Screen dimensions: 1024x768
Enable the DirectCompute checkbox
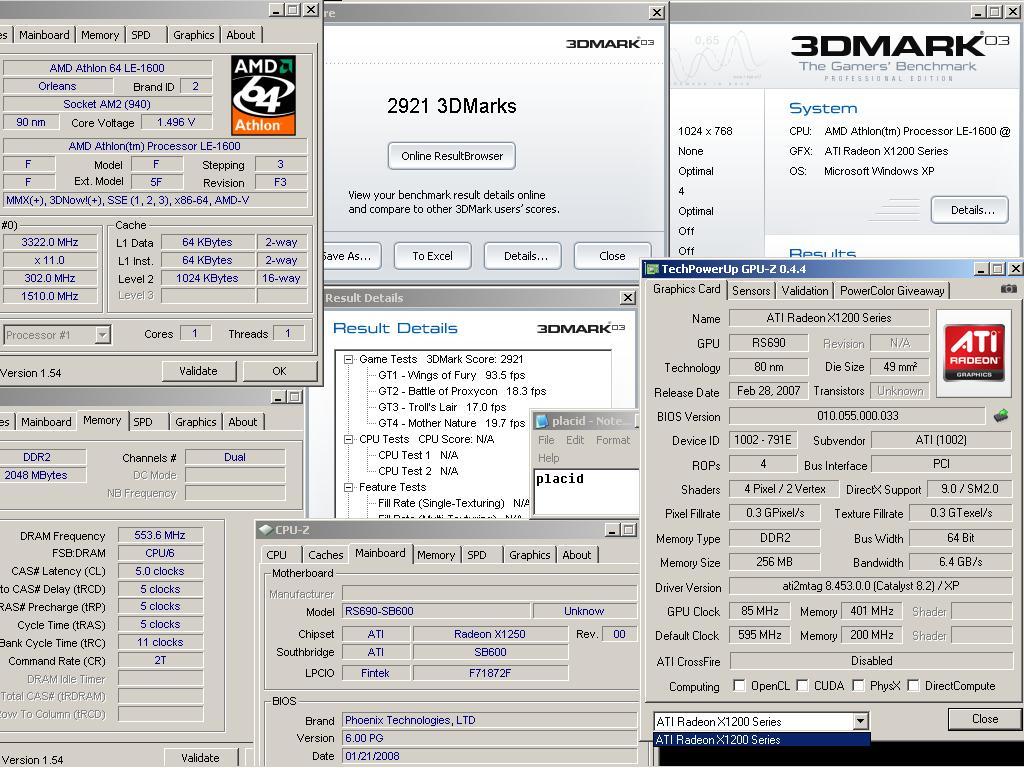click(x=913, y=685)
